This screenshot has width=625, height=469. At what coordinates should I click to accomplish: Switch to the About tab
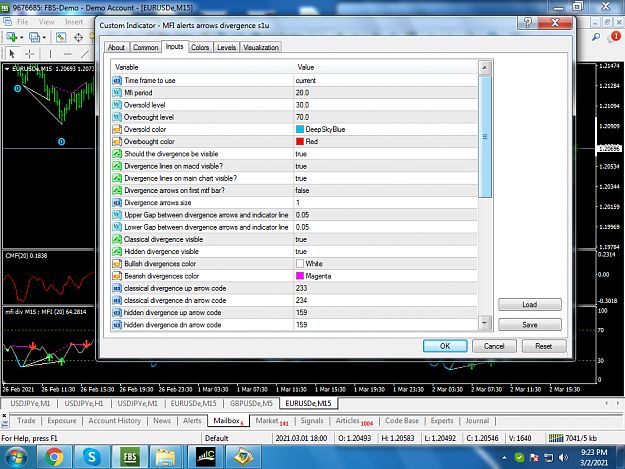(x=116, y=47)
